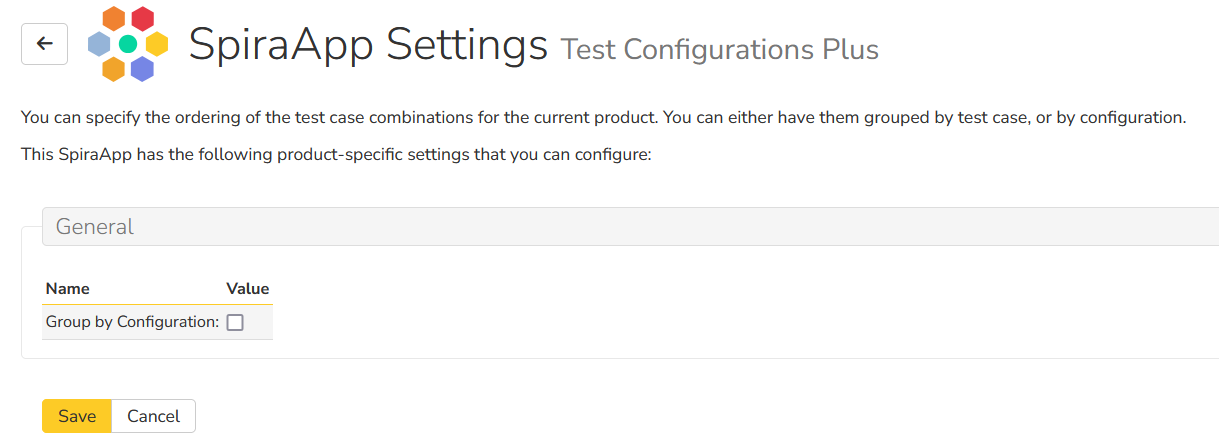1219x448 pixels.
Task: Click the back arrow button
Action: pyautogui.click(x=44, y=44)
